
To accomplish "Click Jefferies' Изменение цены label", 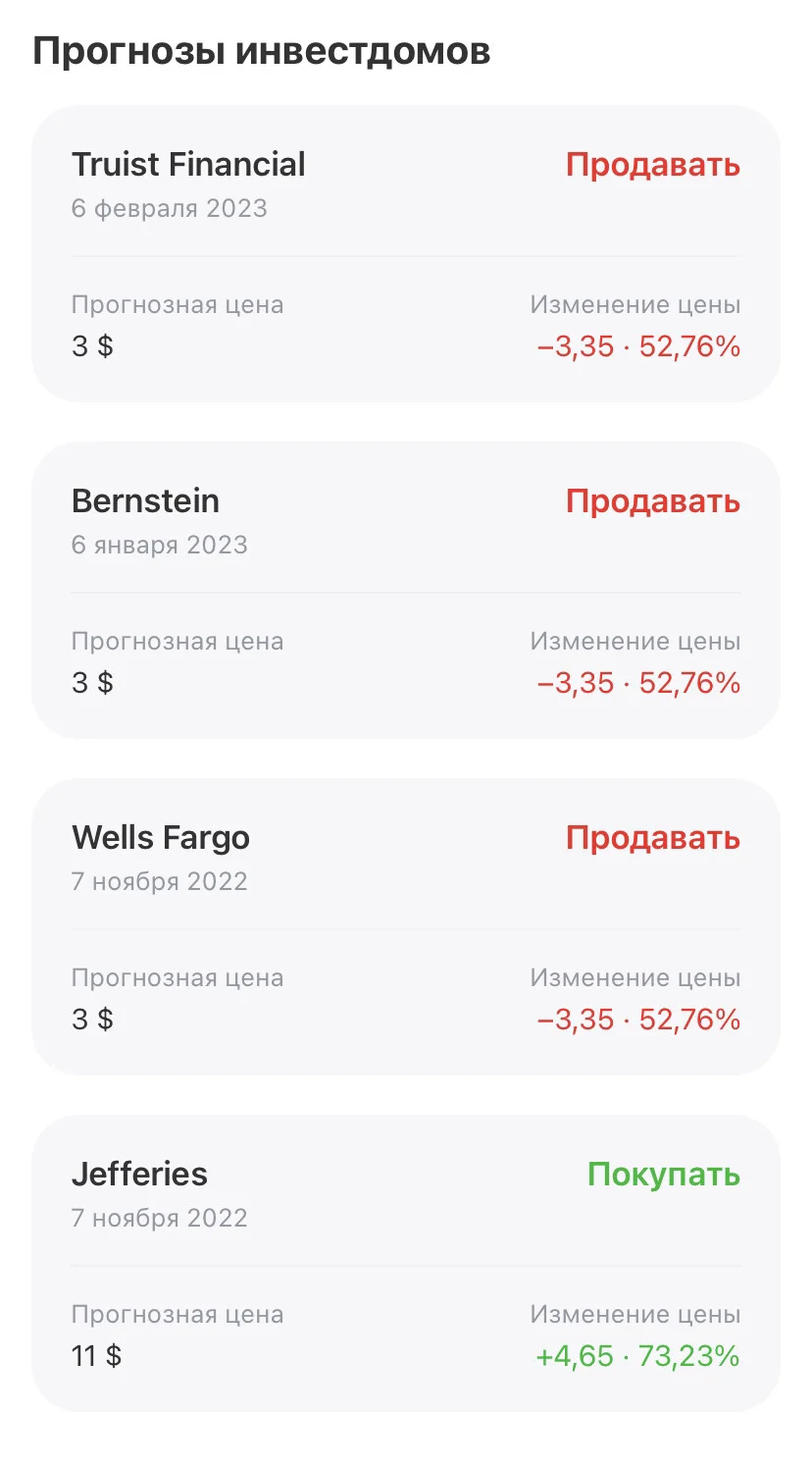I will [x=635, y=1315].
